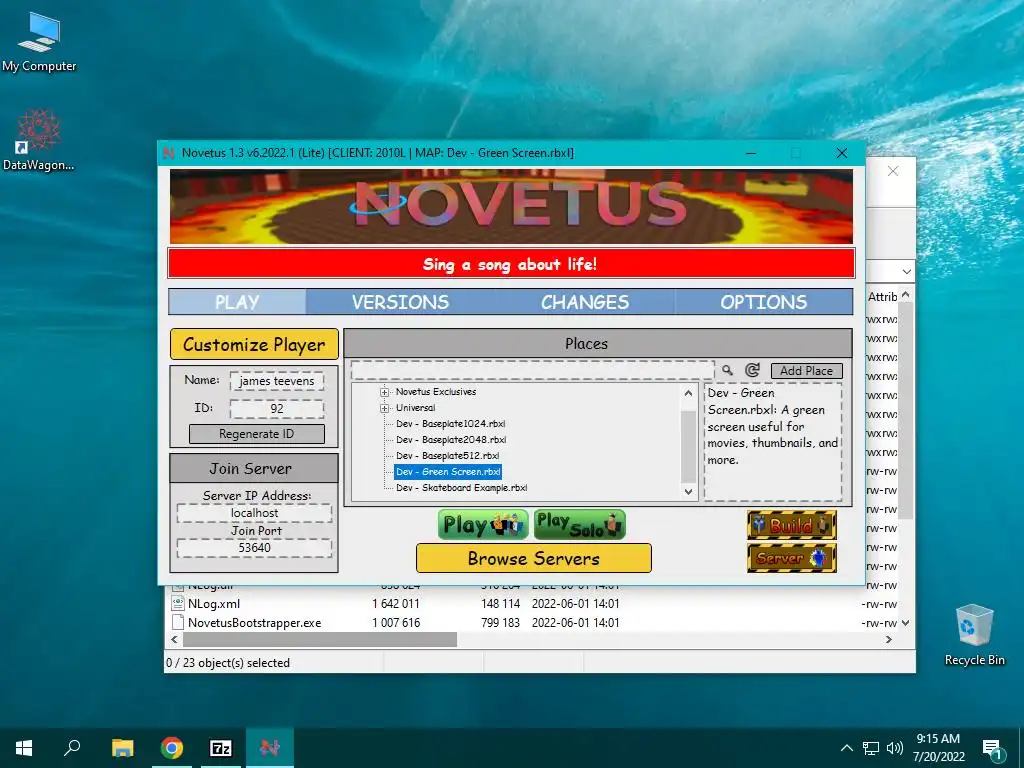
Task: Expand the Universal folder
Action: (385, 408)
